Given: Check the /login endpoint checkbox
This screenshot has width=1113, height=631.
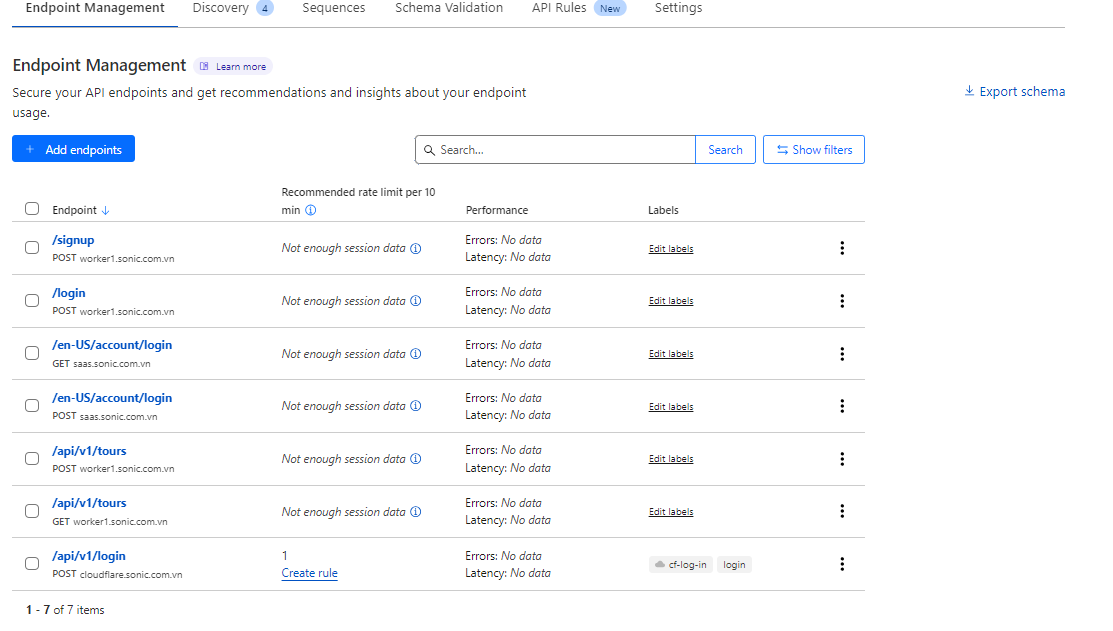Looking at the screenshot, I should tap(32, 301).
